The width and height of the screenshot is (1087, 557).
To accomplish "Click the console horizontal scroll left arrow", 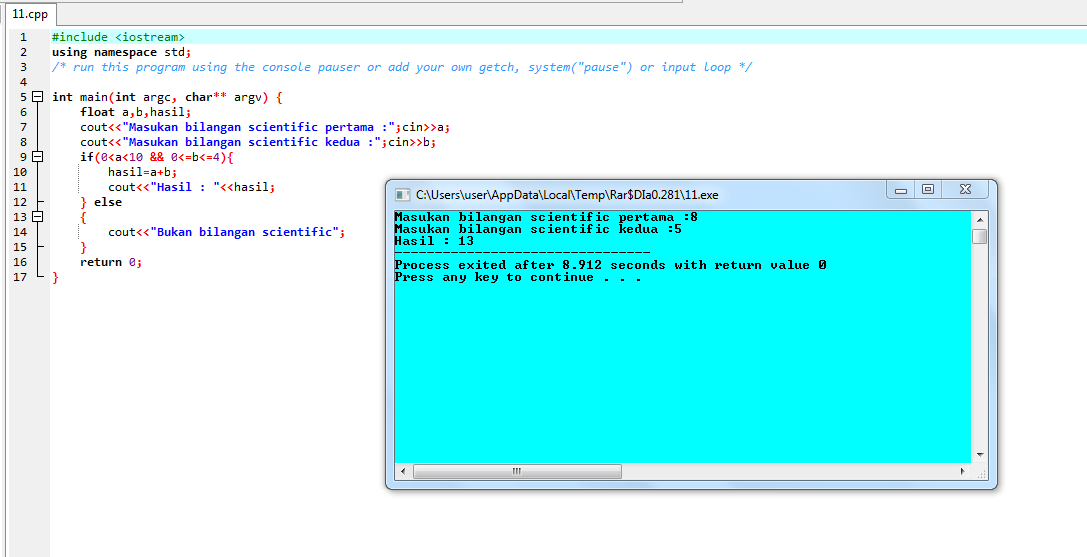I will 403,472.
